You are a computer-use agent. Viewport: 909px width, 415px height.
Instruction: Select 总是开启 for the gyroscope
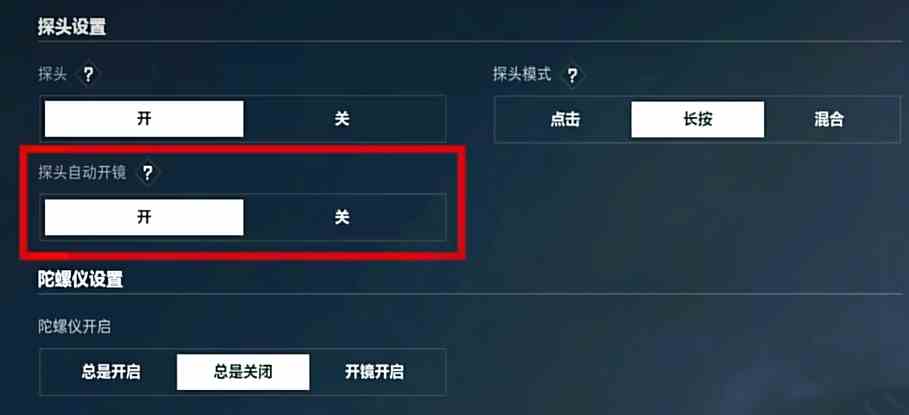[111, 372]
